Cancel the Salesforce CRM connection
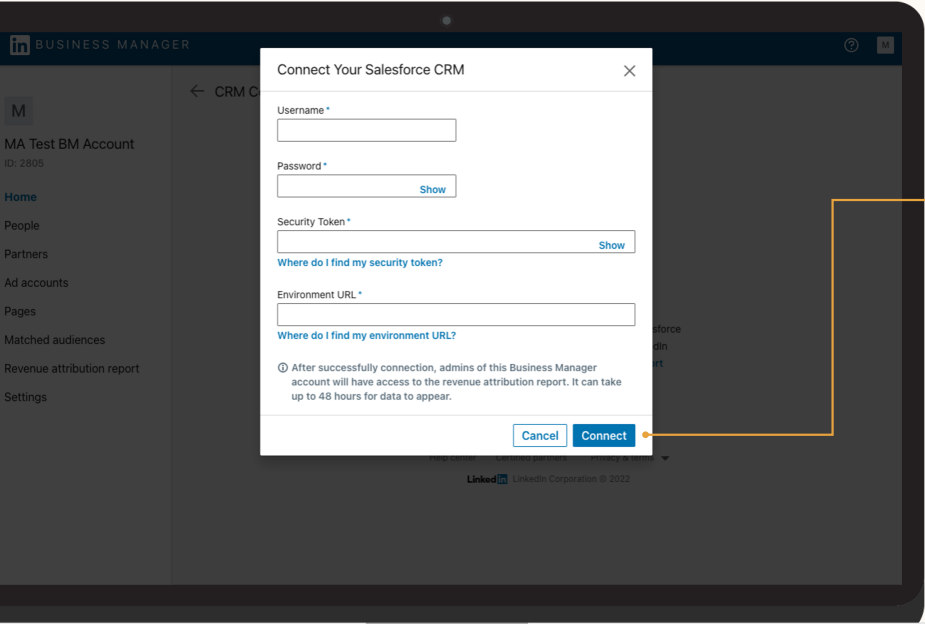The width and height of the screenshot is (925, 624). tap(539, 435)
